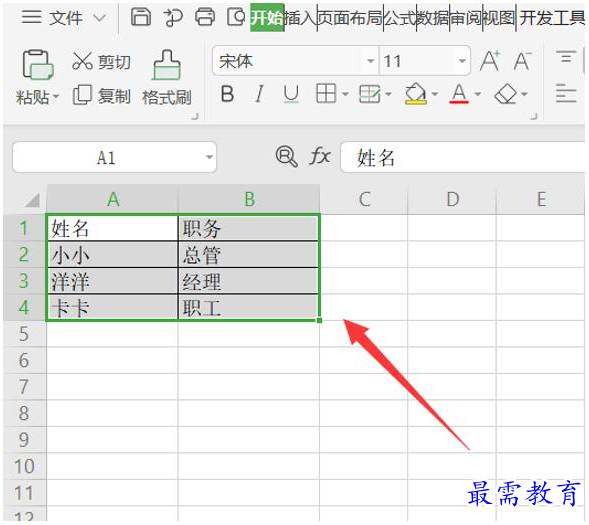Click the top align icon
Screen dimensions: 589x525
click(x=566, y=57)
